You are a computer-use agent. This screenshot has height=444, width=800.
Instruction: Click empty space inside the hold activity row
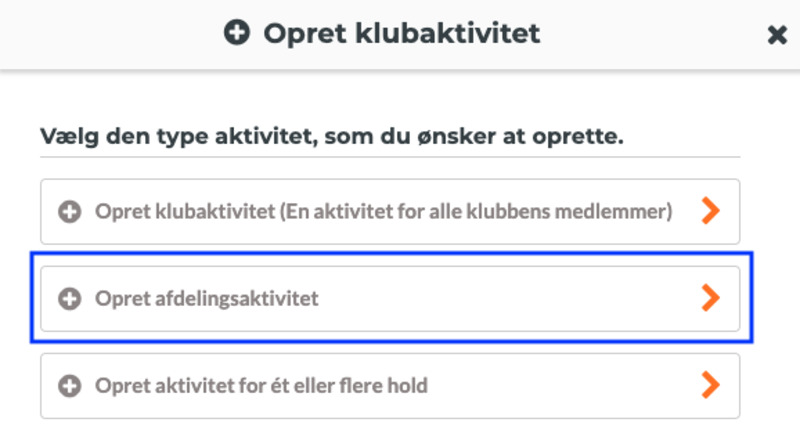pos(560,385)
